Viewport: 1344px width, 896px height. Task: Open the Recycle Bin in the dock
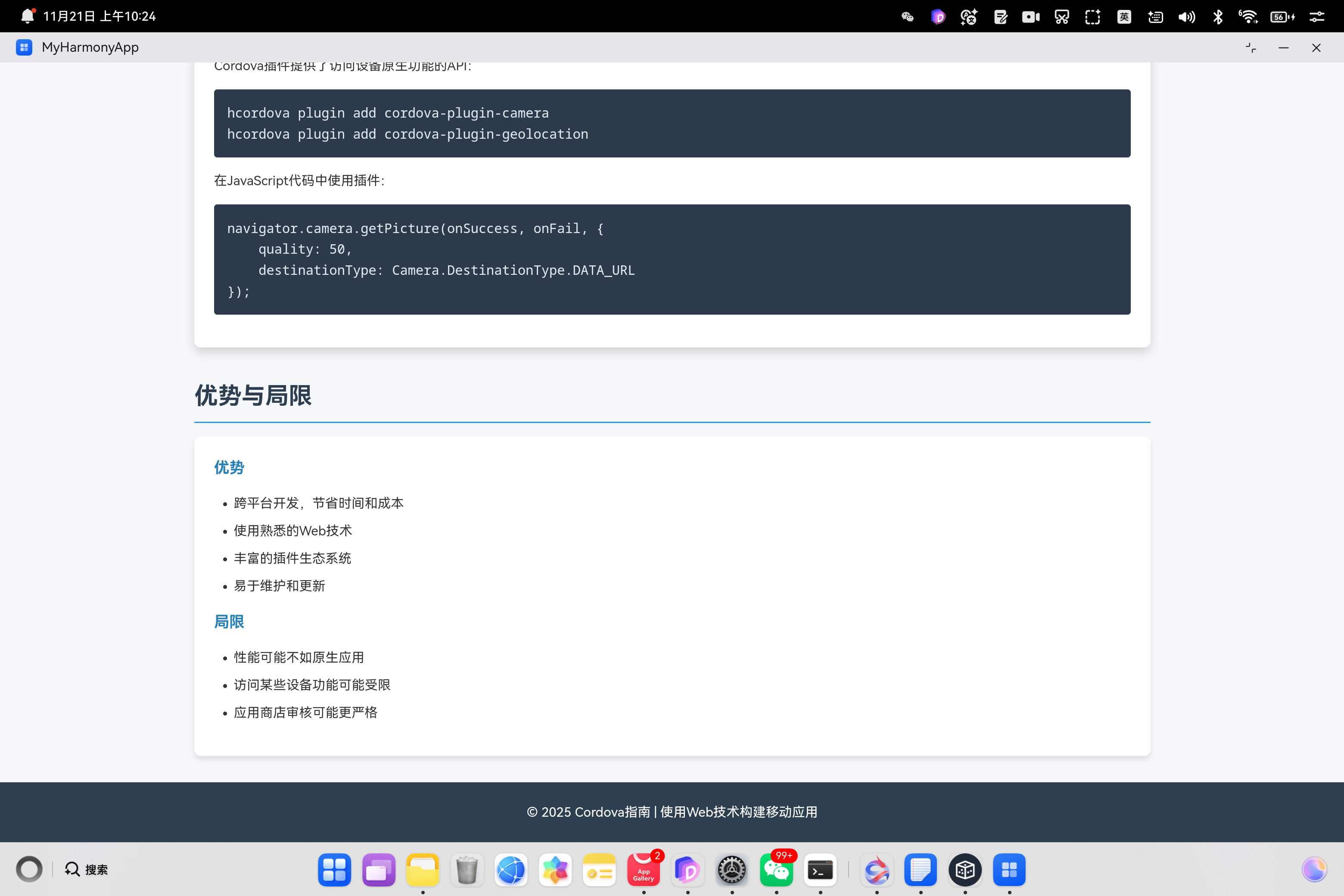pyautogui.click(x=467, y=869)
